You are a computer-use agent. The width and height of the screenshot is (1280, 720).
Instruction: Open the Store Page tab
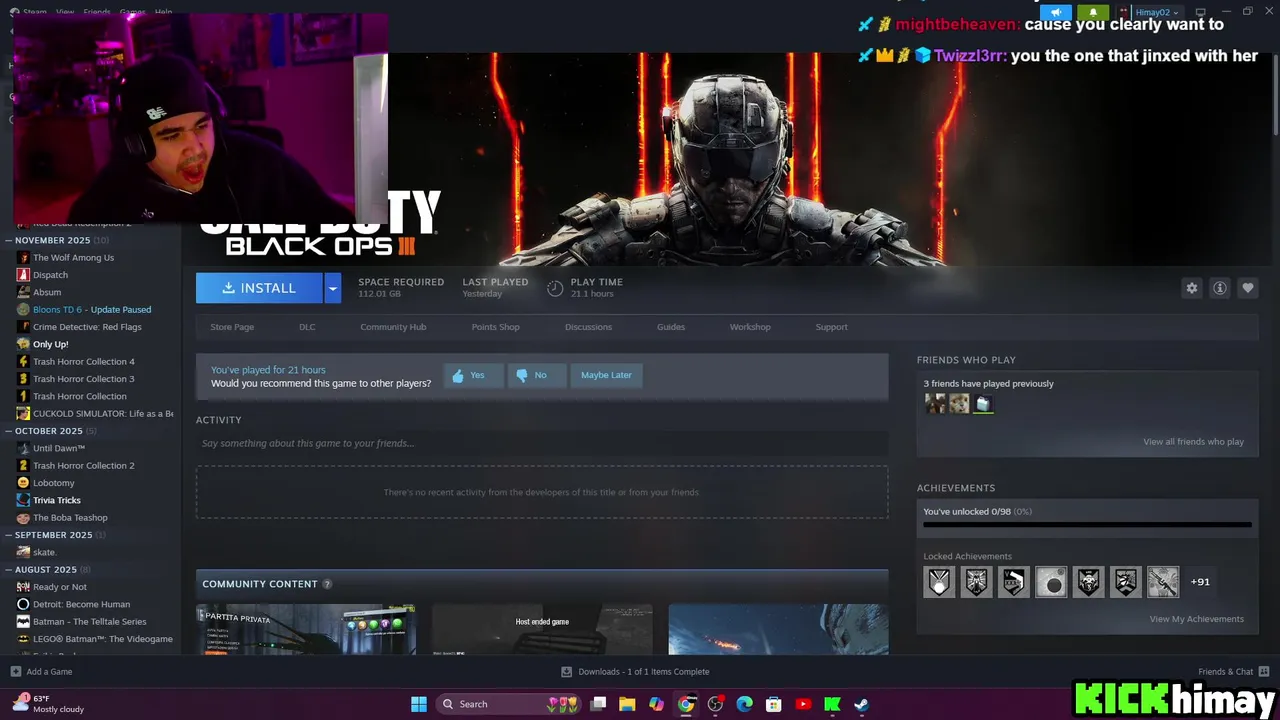[232, 327]
